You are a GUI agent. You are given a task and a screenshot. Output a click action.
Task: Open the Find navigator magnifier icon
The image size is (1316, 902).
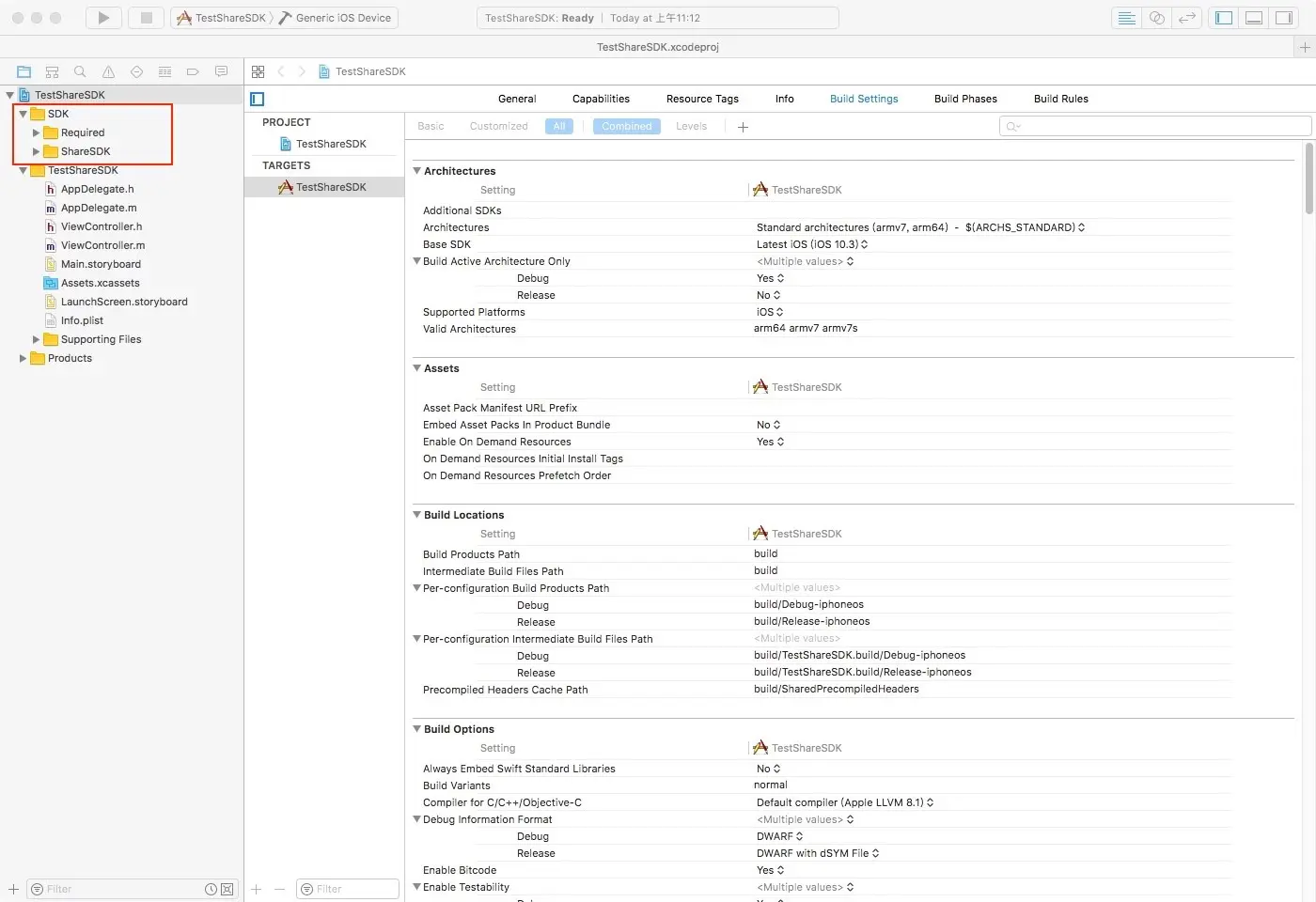[80, 71]
